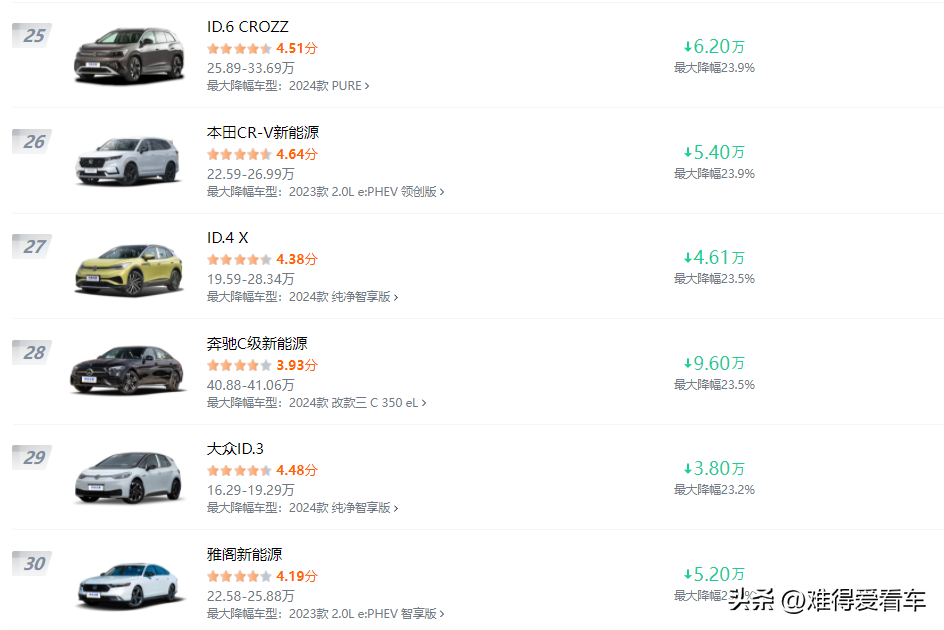Click the white Volkswagen ID.3 thumbnail

point(128,478)
